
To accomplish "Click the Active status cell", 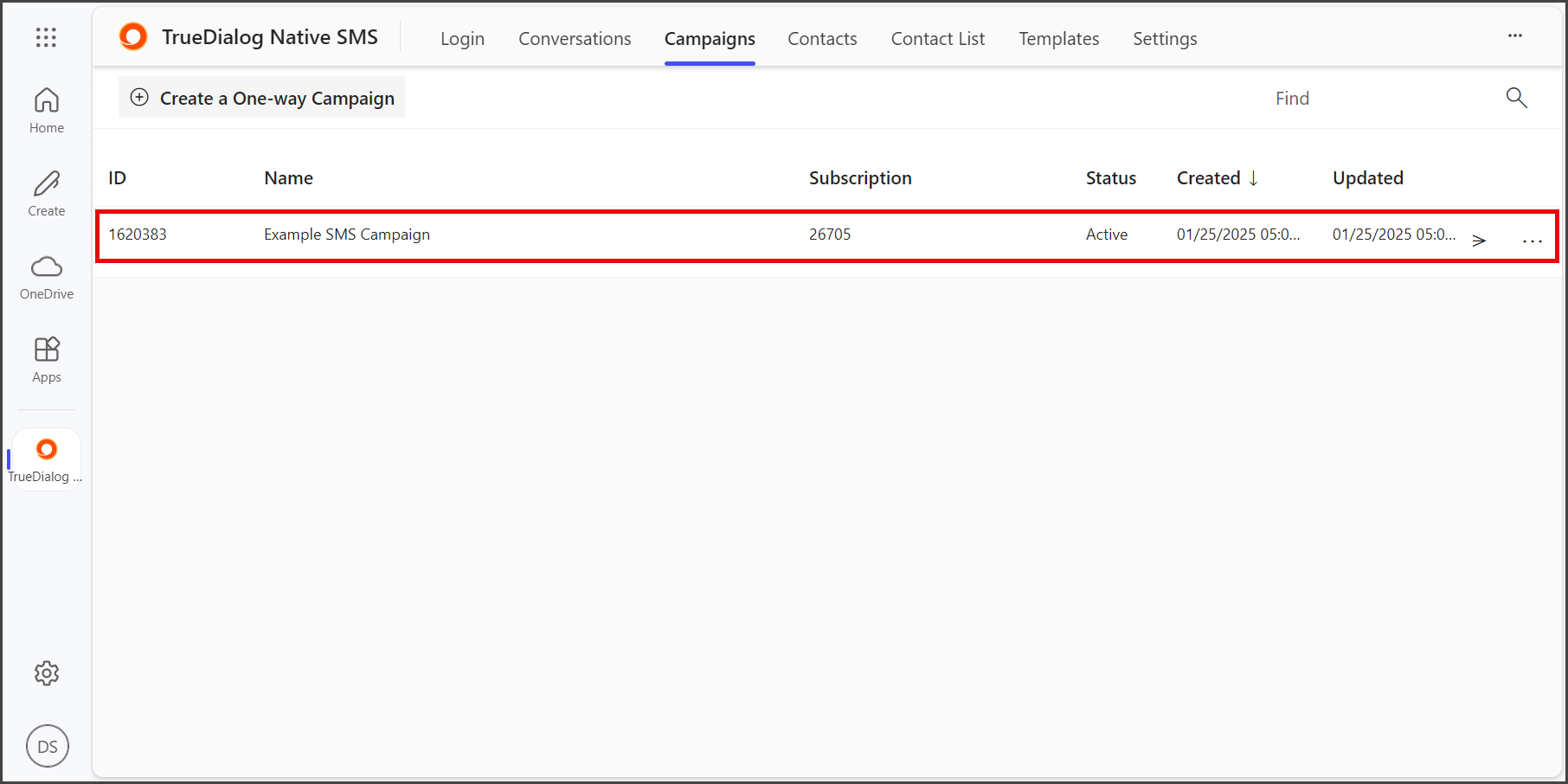I will (1107, 235).
